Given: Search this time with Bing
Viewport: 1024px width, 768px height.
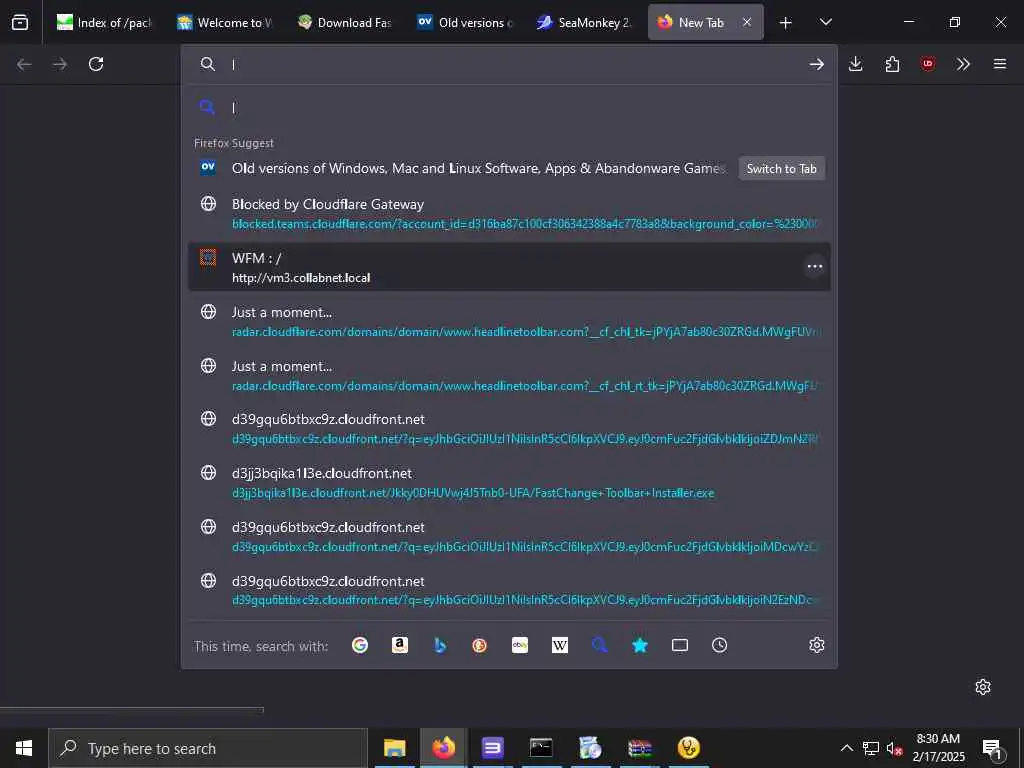Looking at the screenshot, I should pos(440,645).
